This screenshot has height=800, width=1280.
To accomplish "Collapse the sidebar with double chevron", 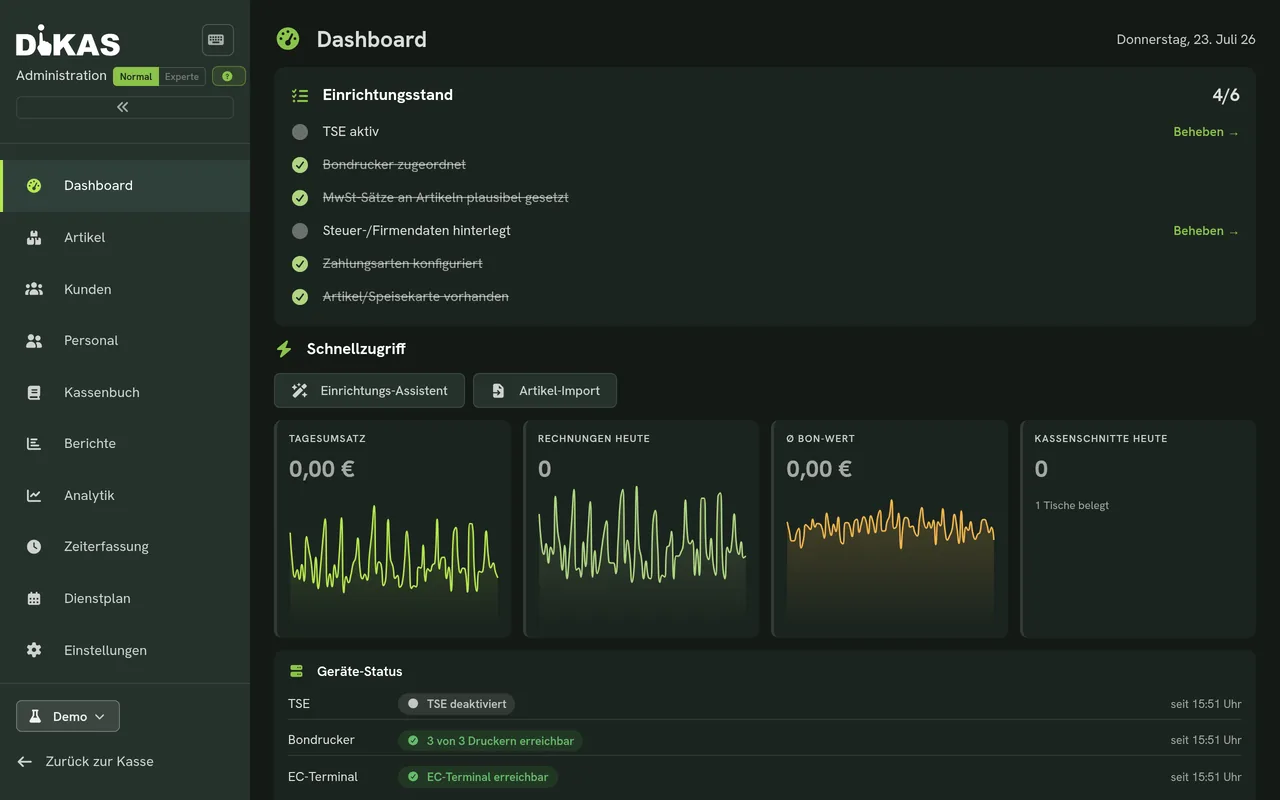I will pyautogui.click(x=125, y=107).
